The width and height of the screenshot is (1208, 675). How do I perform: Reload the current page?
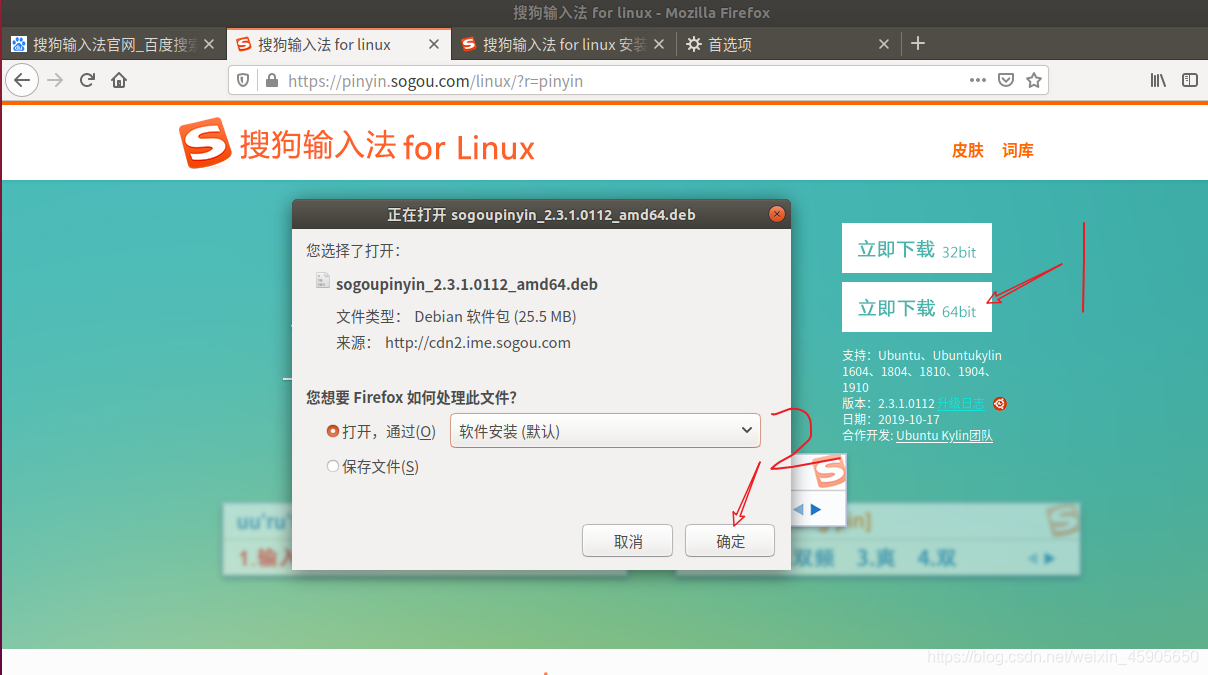point(87,80)
